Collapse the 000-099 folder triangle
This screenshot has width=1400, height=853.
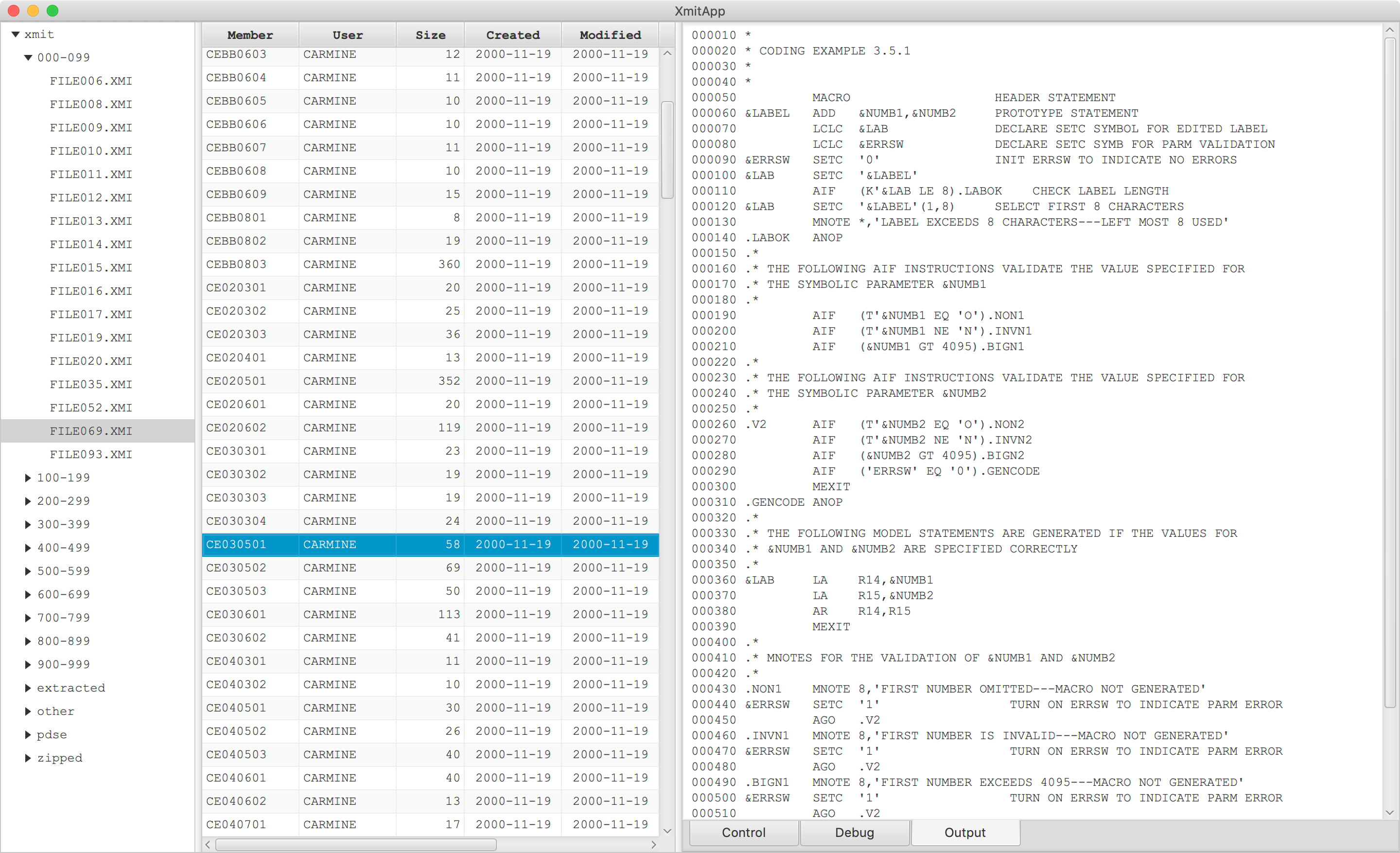click(28, 58)
